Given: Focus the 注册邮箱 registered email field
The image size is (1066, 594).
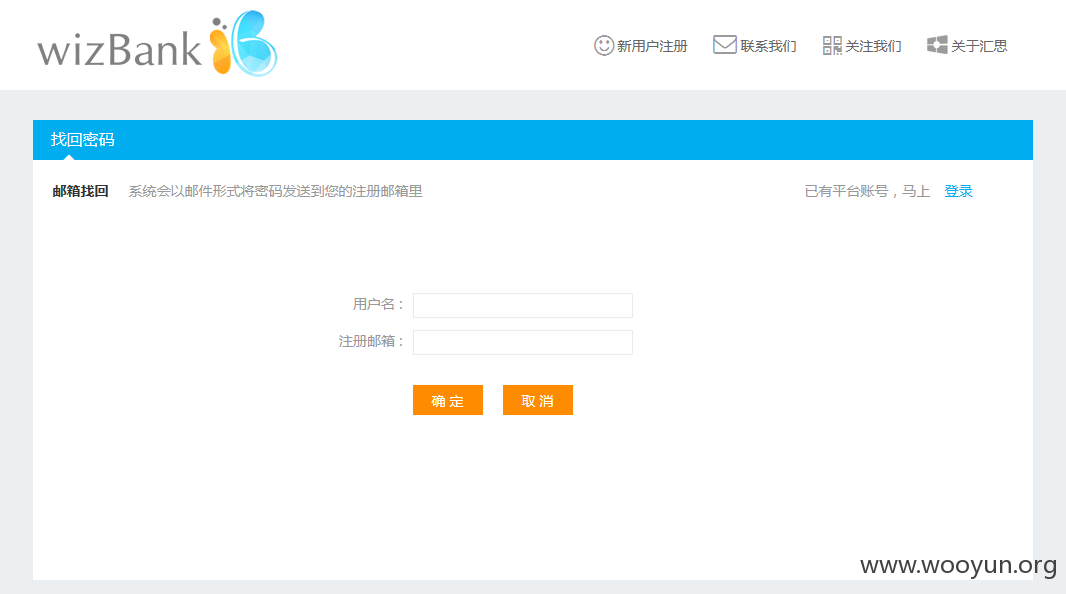Looking at the screenshot, I should point(523,343).
